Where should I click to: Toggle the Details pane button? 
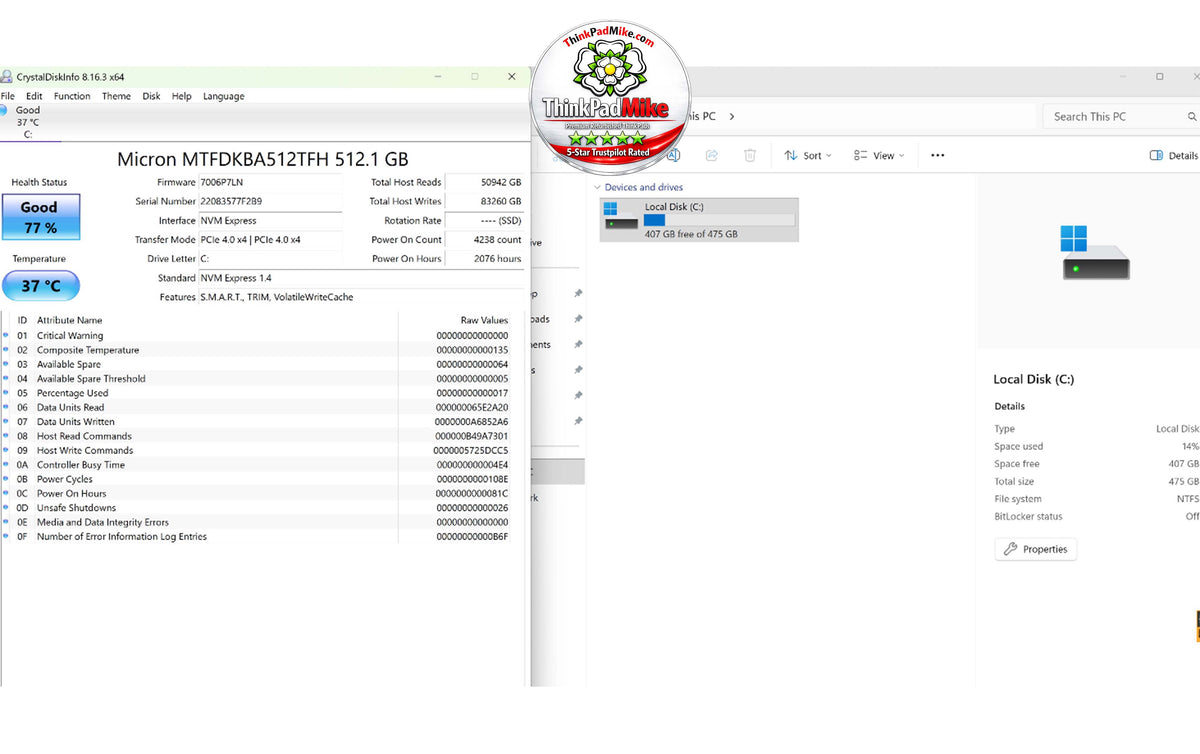(1174, 155)
